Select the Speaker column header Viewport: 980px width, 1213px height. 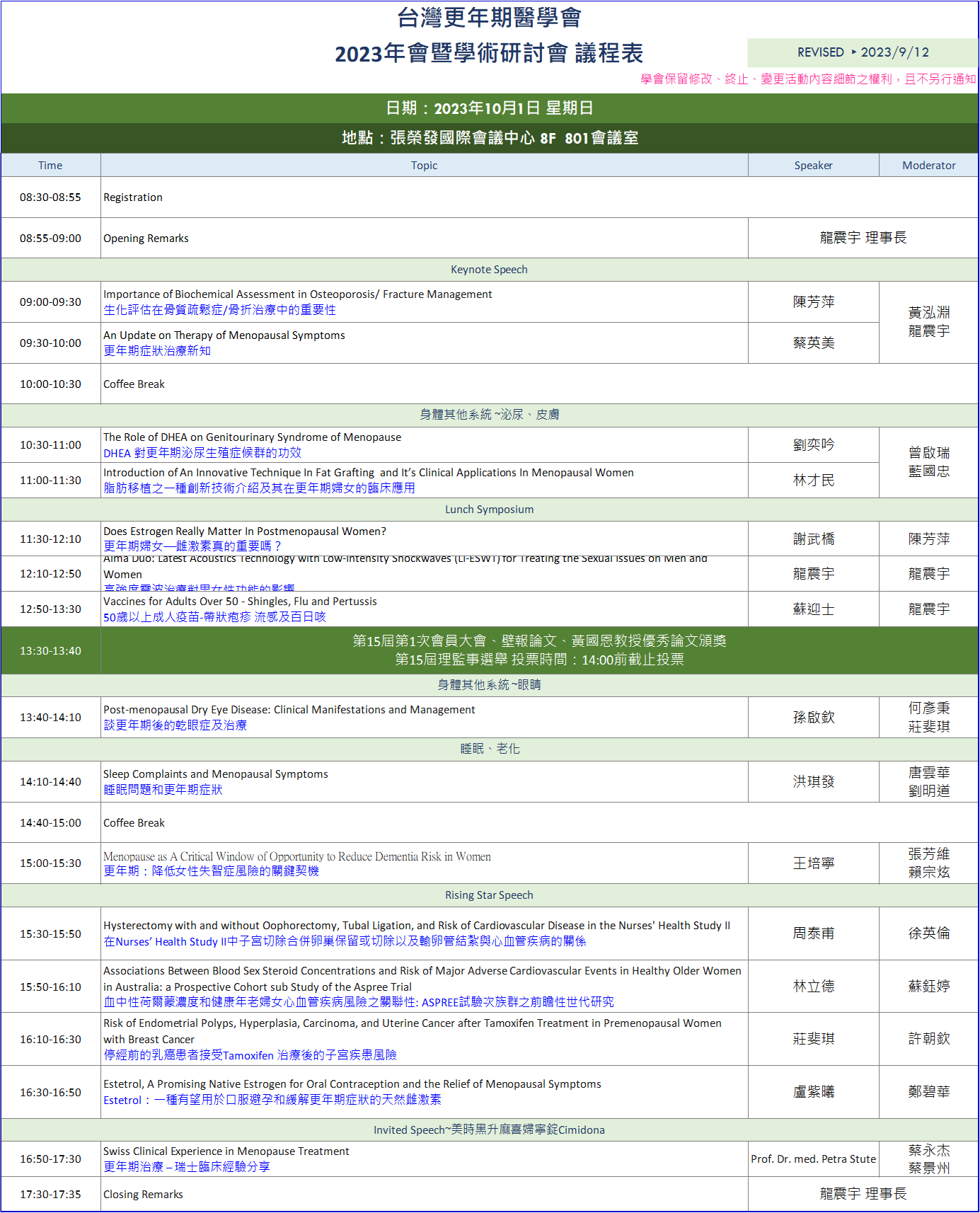click(x=813, y=166)
